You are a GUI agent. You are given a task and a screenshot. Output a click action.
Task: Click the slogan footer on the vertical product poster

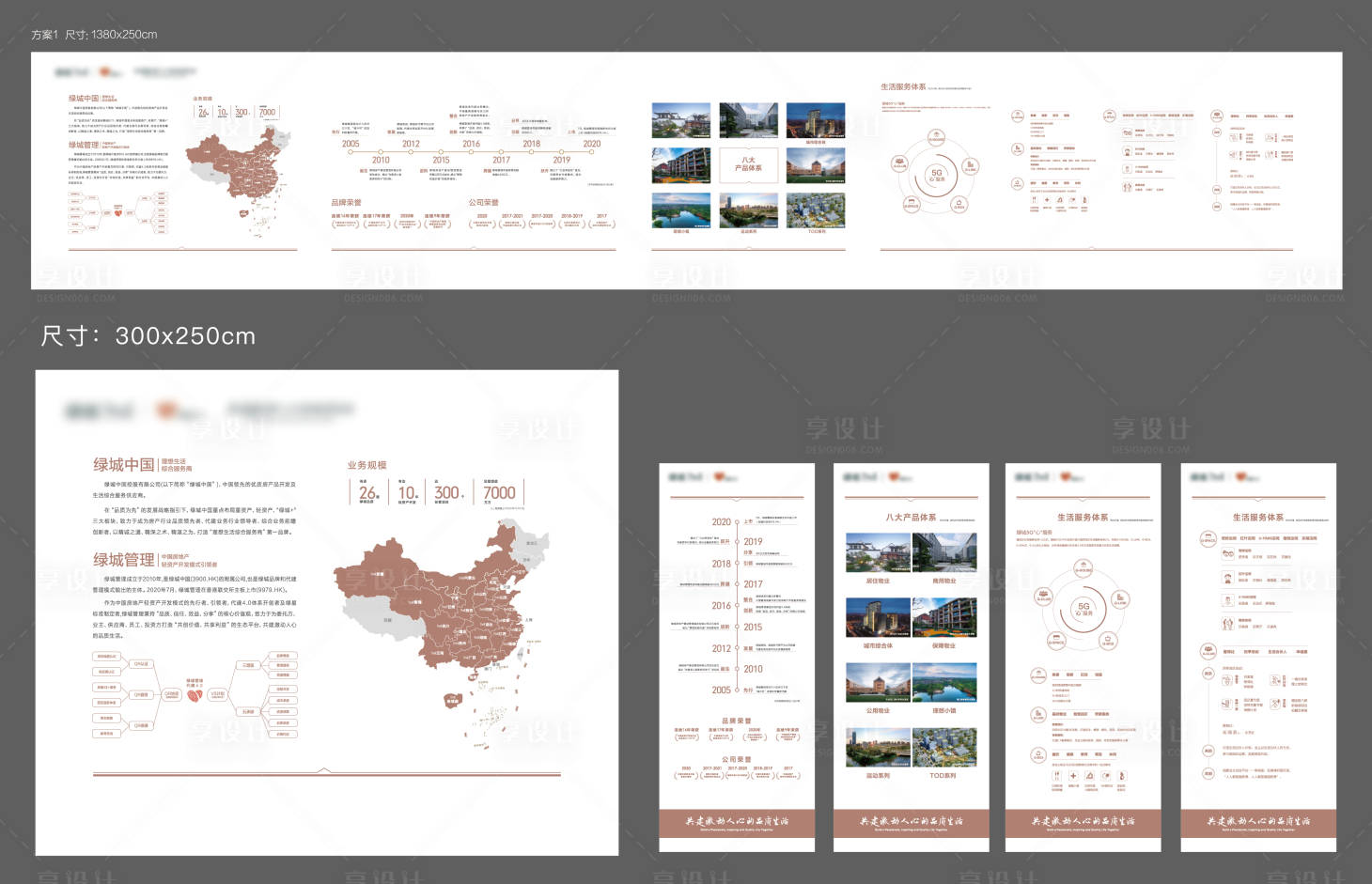click(912, 823)
